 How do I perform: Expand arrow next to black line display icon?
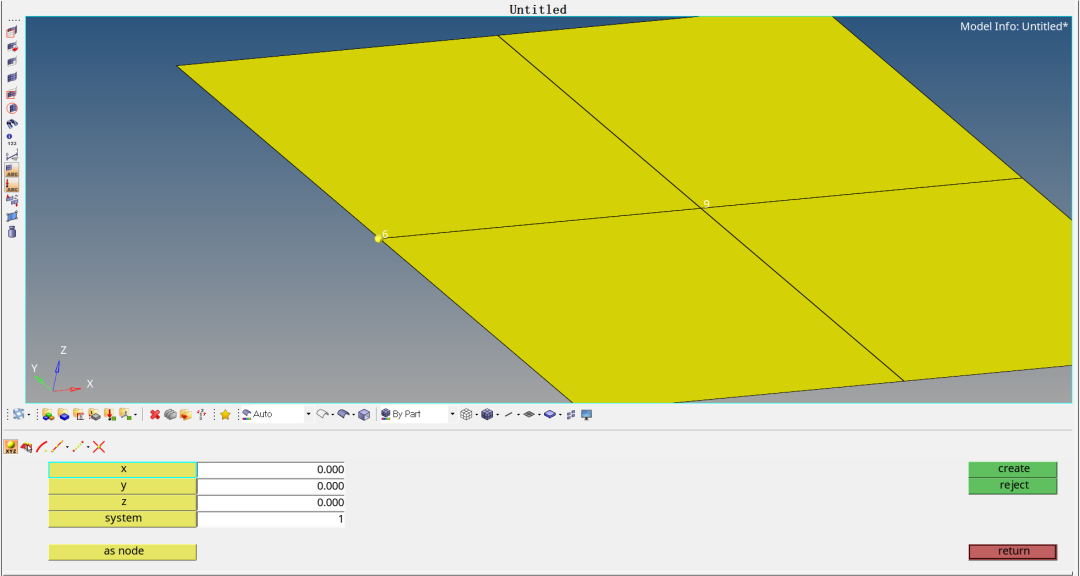pyautogui.click(x=518, y=415)
